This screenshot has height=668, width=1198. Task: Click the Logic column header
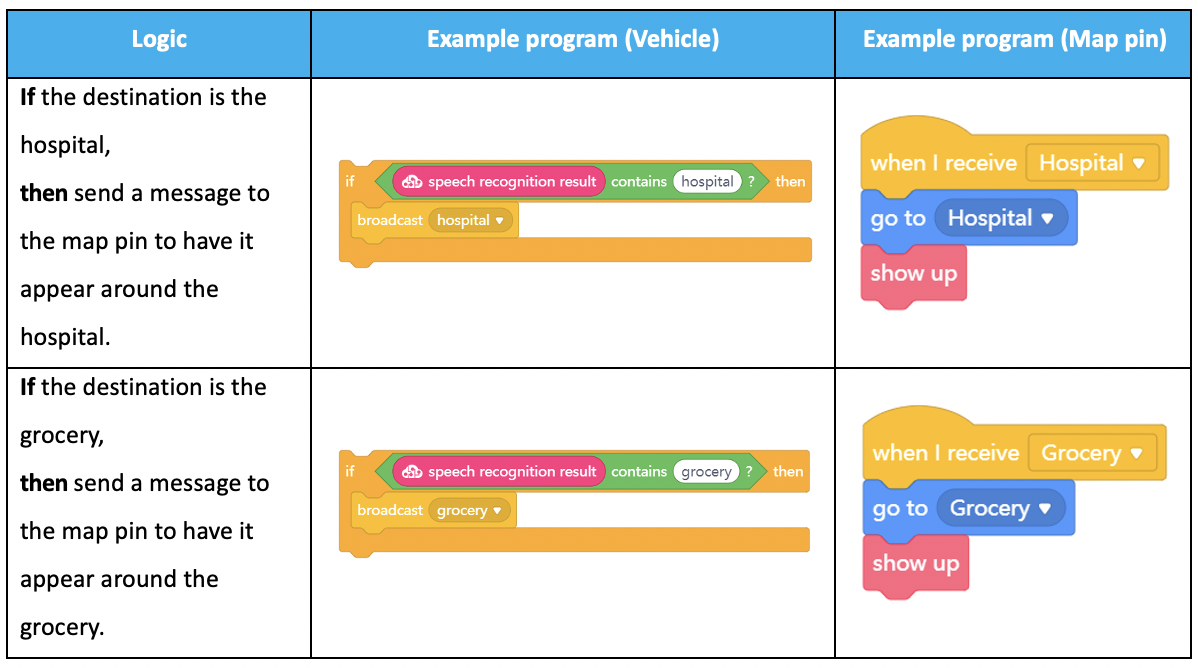click(x=159, y=40)
